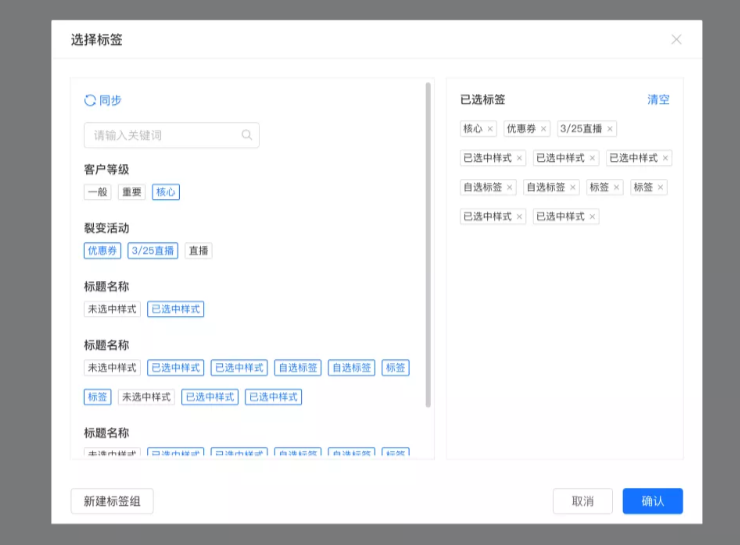Select the 直播 tag under 裂变活动
Screen dimensions: 740x545
tap(198, 251)
